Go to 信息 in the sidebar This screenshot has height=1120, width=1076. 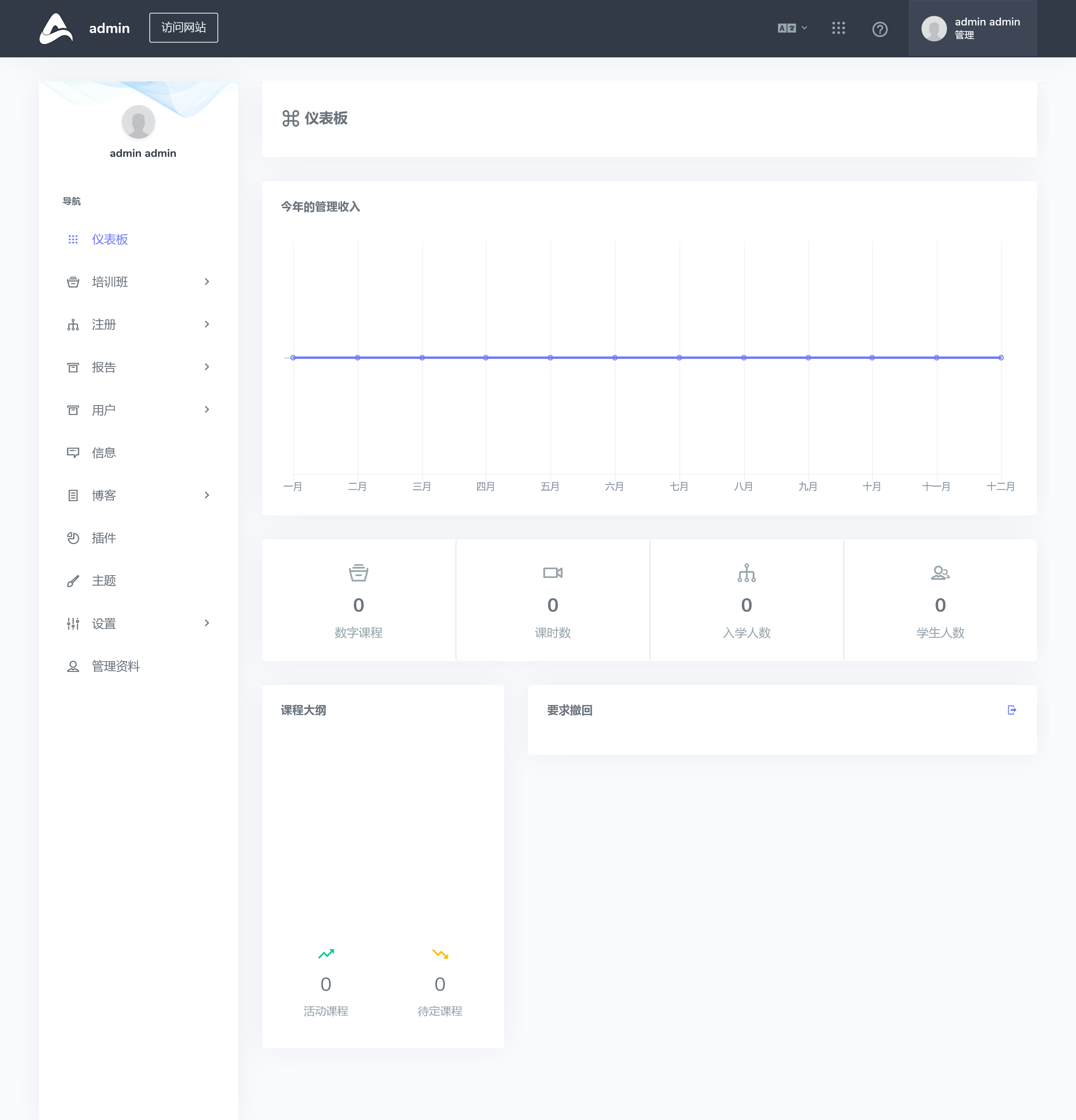point(104,452)
